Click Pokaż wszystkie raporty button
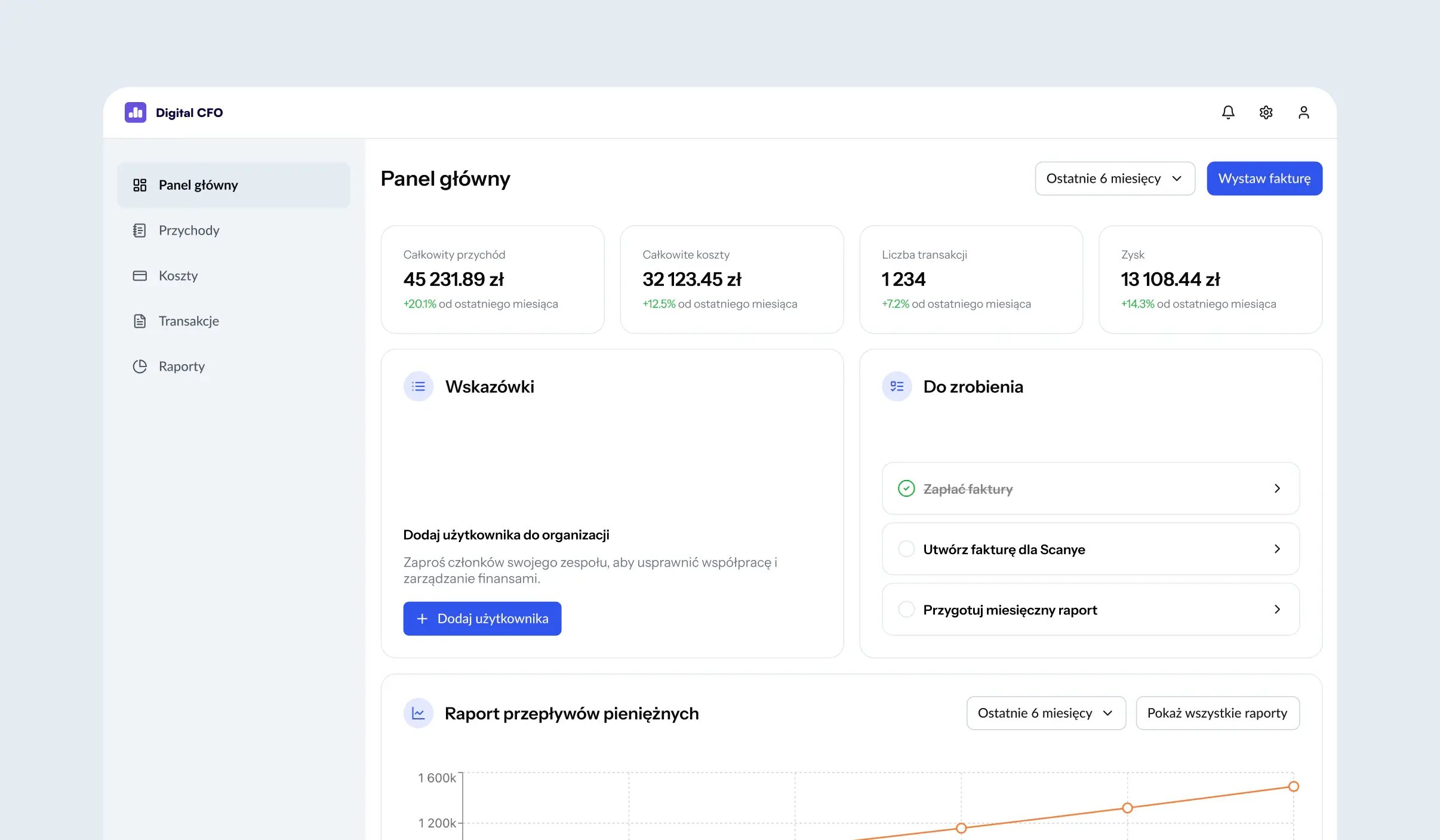 1217,713
